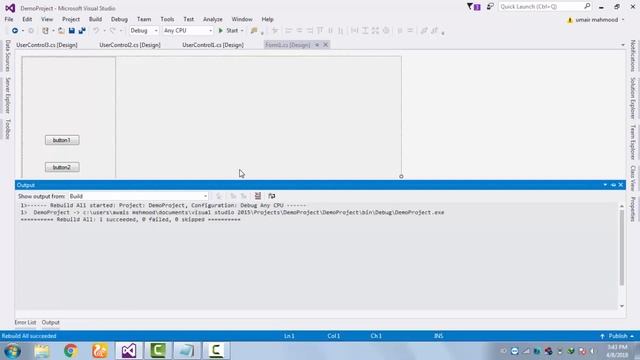Select button2 on the form designer
The width and height of the screenshot is (640, 360).
pos(62,167)
